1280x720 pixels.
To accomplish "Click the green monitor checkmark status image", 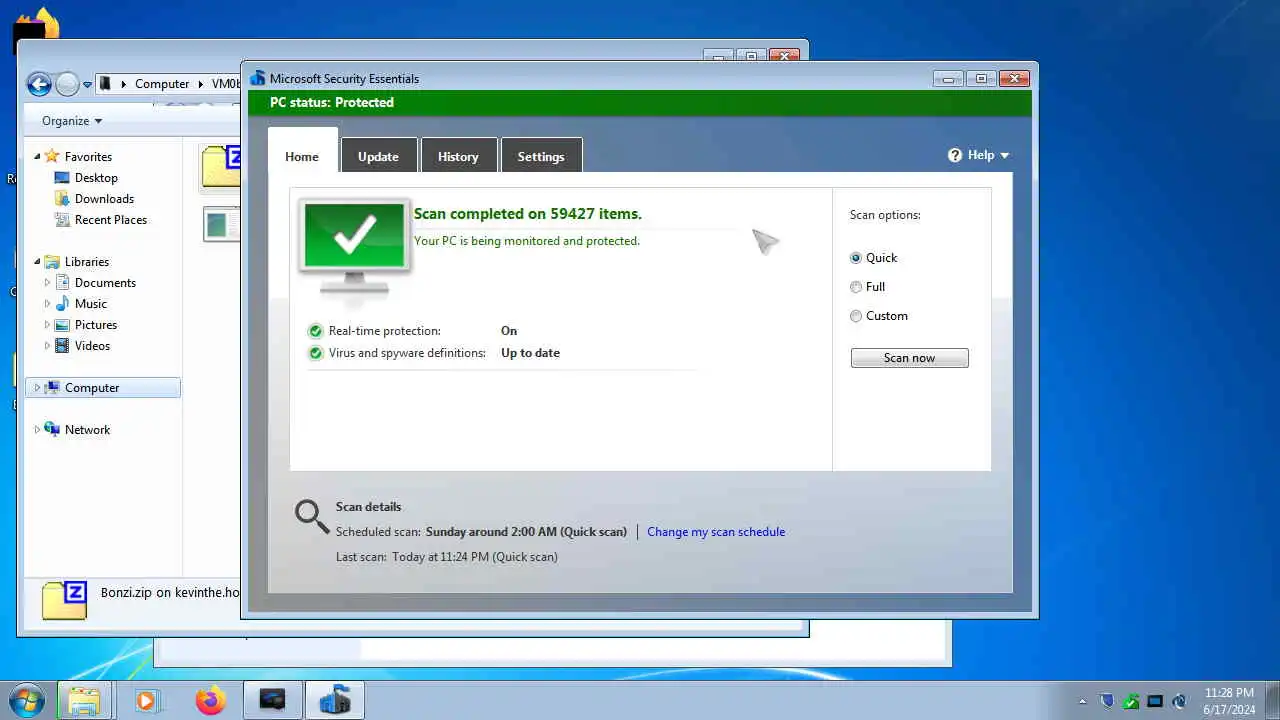I will coord(354,246).
